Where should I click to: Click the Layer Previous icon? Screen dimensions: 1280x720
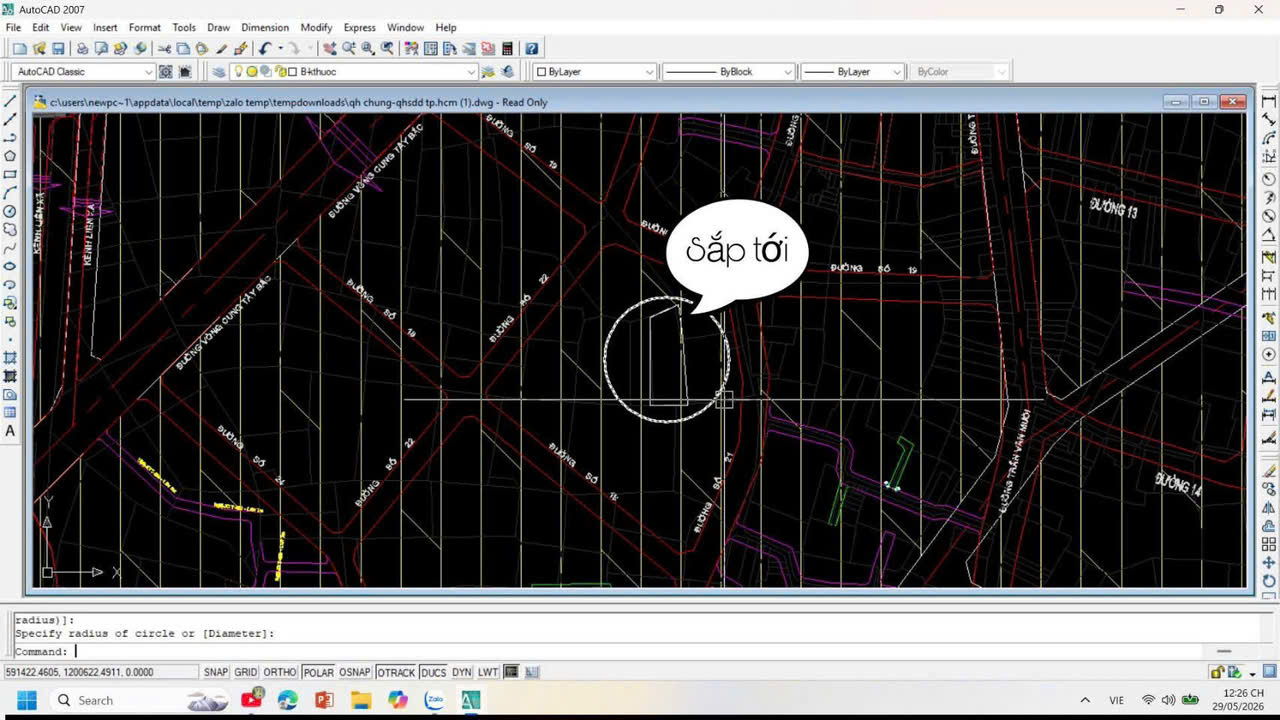(x=507, y=72)
